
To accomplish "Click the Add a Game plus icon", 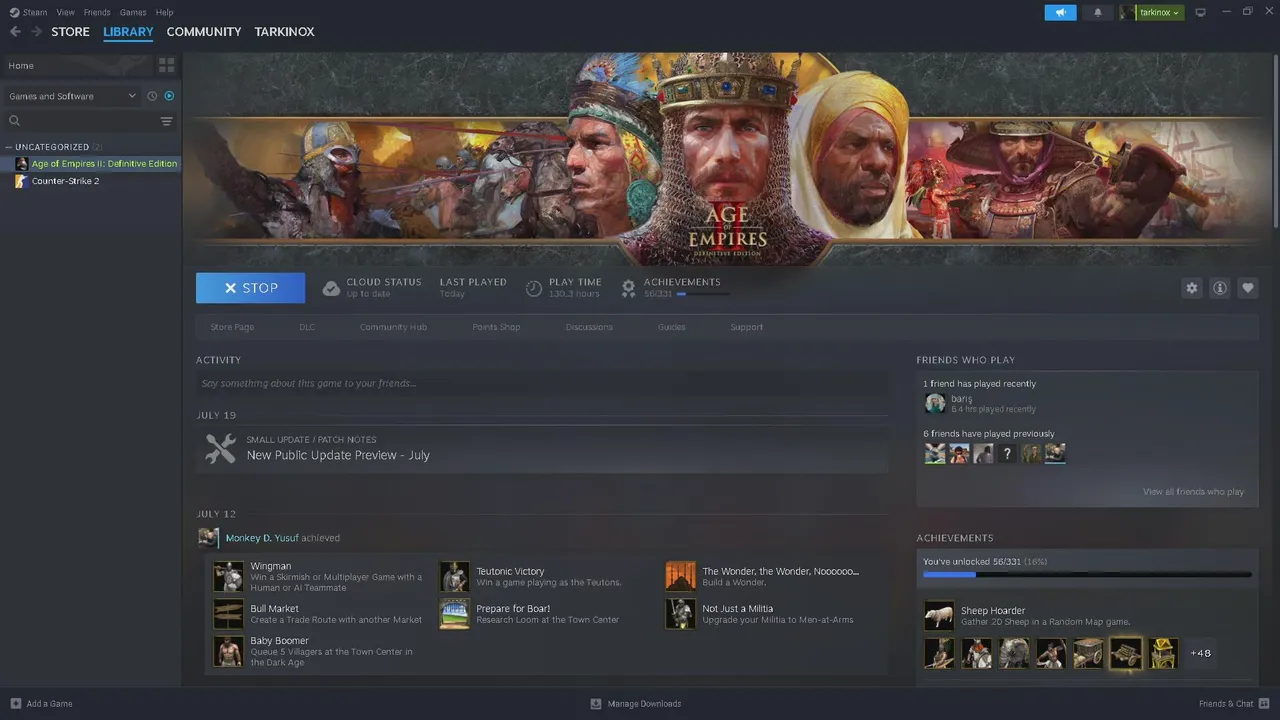I will [15, 703].
